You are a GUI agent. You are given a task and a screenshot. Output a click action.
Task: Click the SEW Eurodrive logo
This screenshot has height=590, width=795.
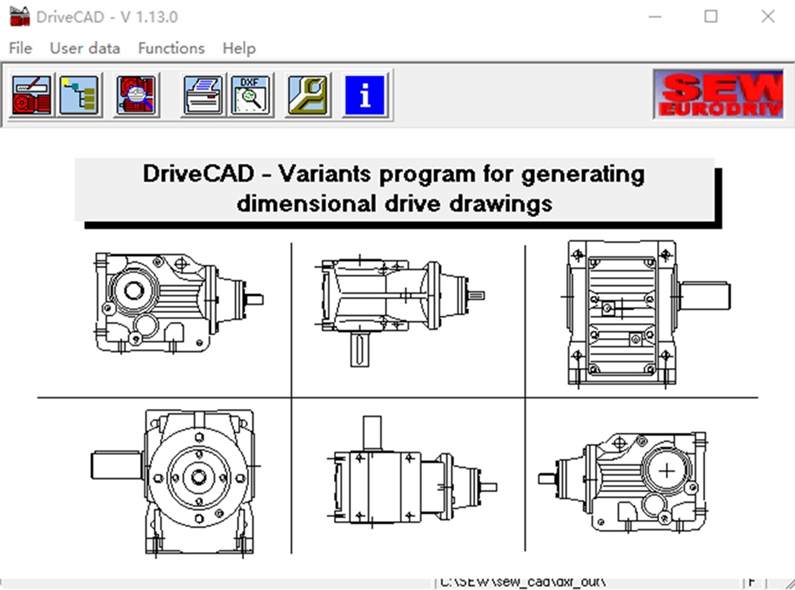point(718,94)
